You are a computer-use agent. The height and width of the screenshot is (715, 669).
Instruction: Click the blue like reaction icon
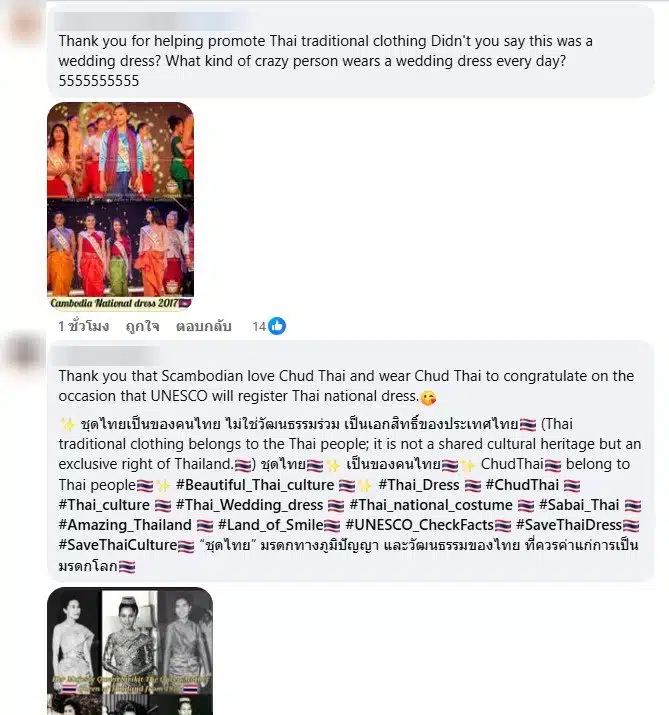276,326
